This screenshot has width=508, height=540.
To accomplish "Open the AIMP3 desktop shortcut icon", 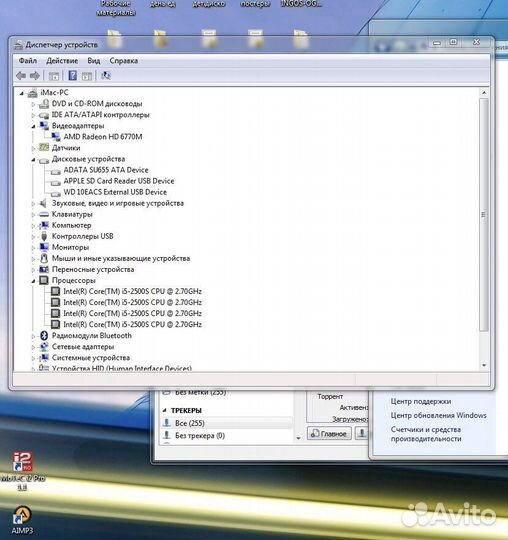I will click(22, 520).
